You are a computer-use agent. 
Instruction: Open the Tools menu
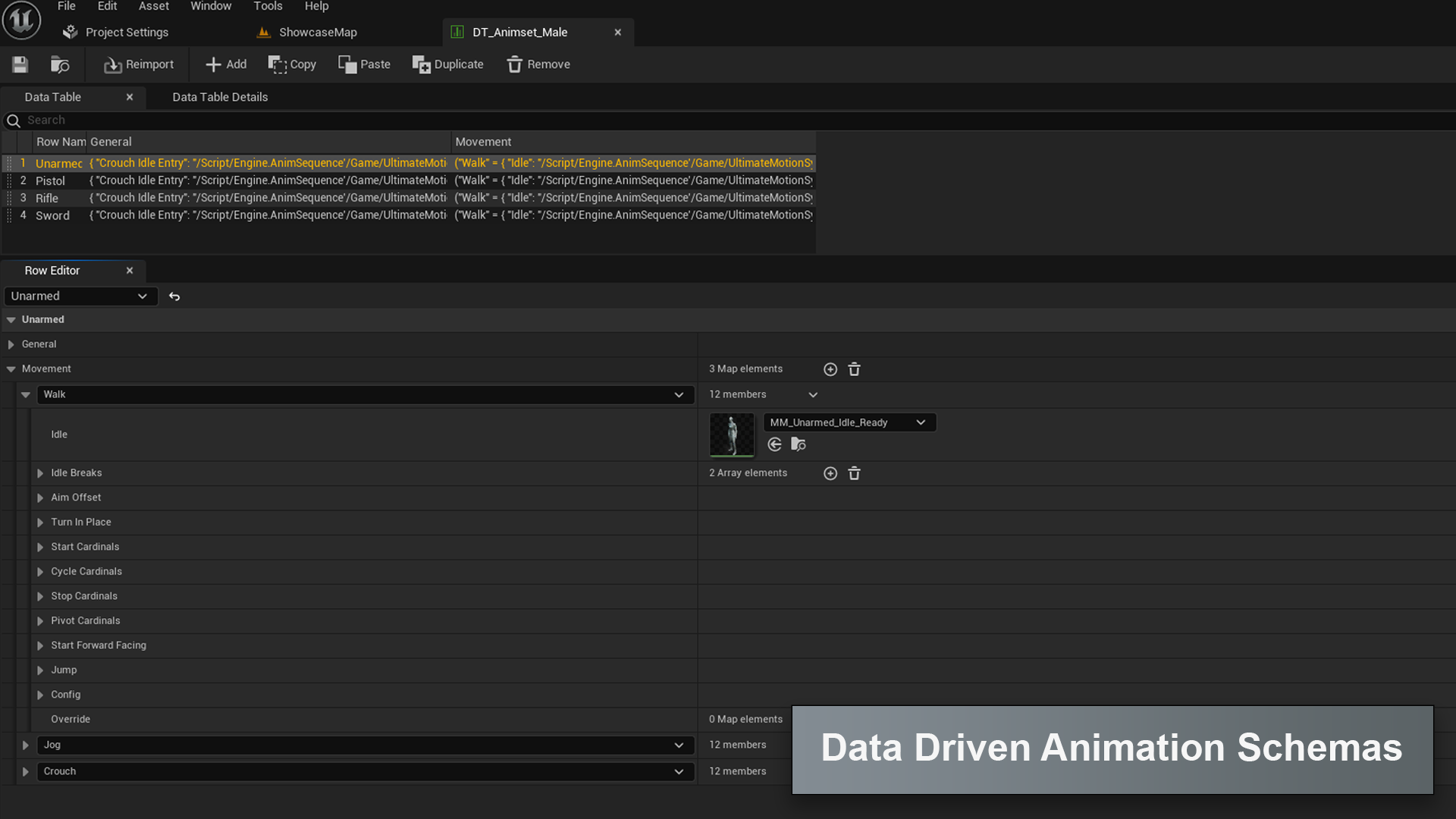pyautogui.click(x=268, y=6)
